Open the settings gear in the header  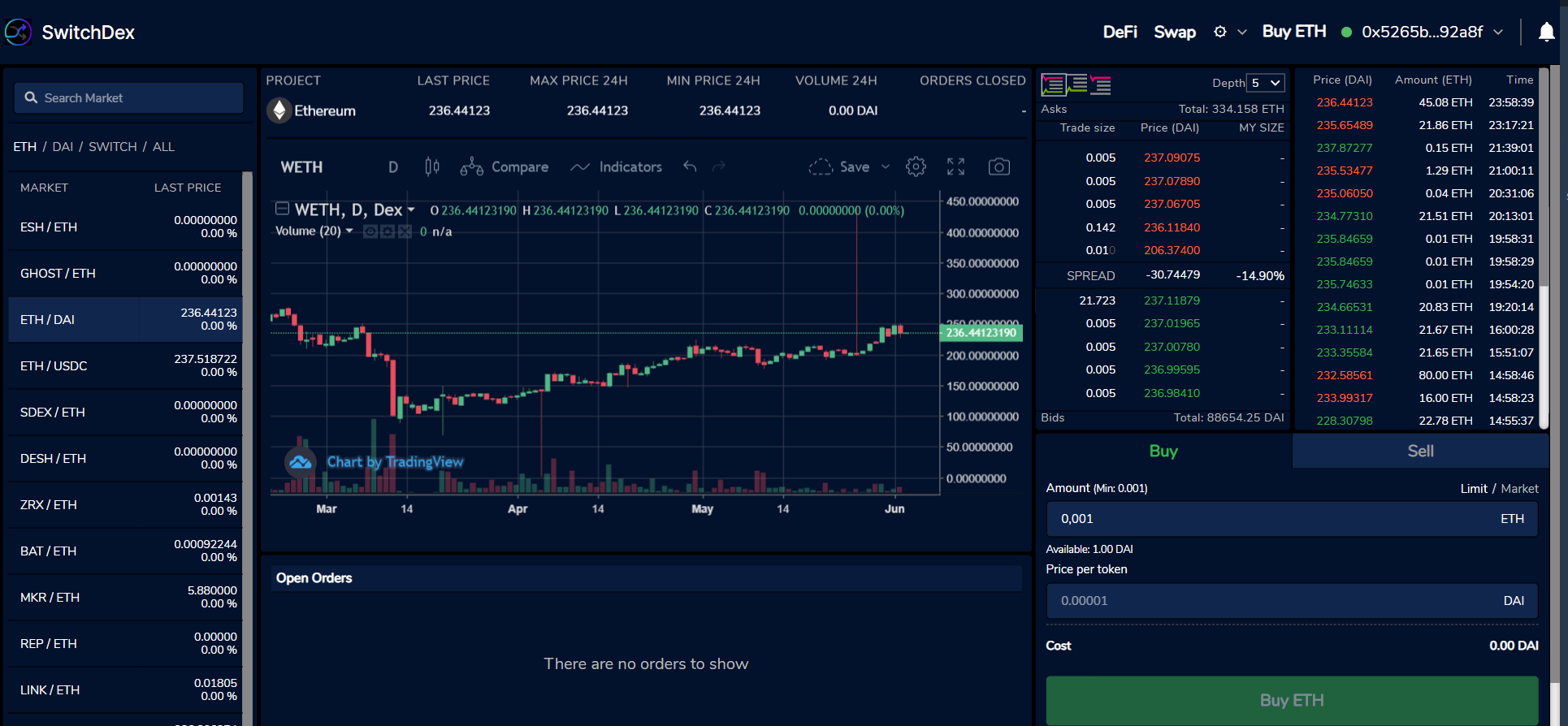(1219, 32)
